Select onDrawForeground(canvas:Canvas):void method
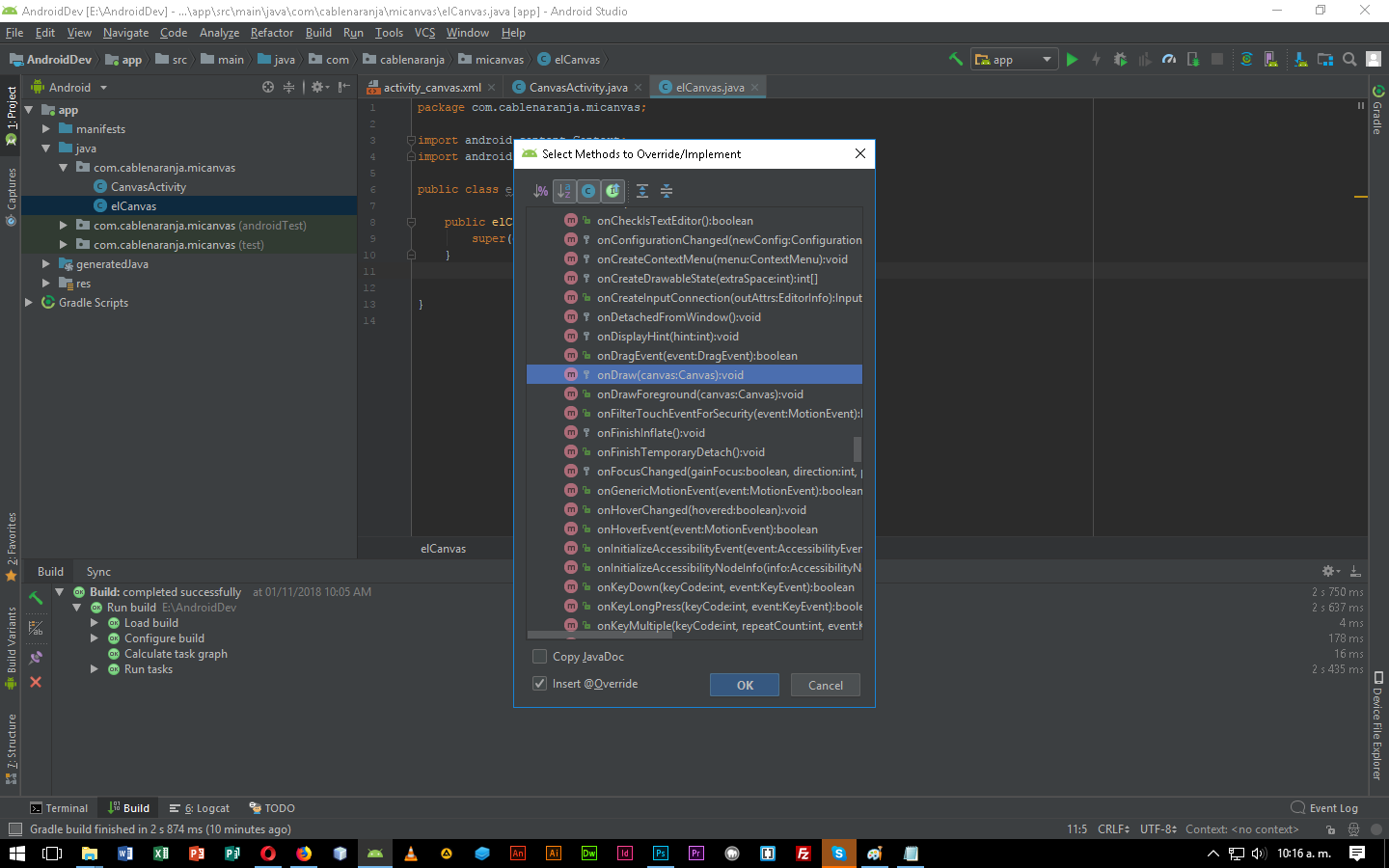Viewport: 1389px width, 868px height. (x=694, y=394)
